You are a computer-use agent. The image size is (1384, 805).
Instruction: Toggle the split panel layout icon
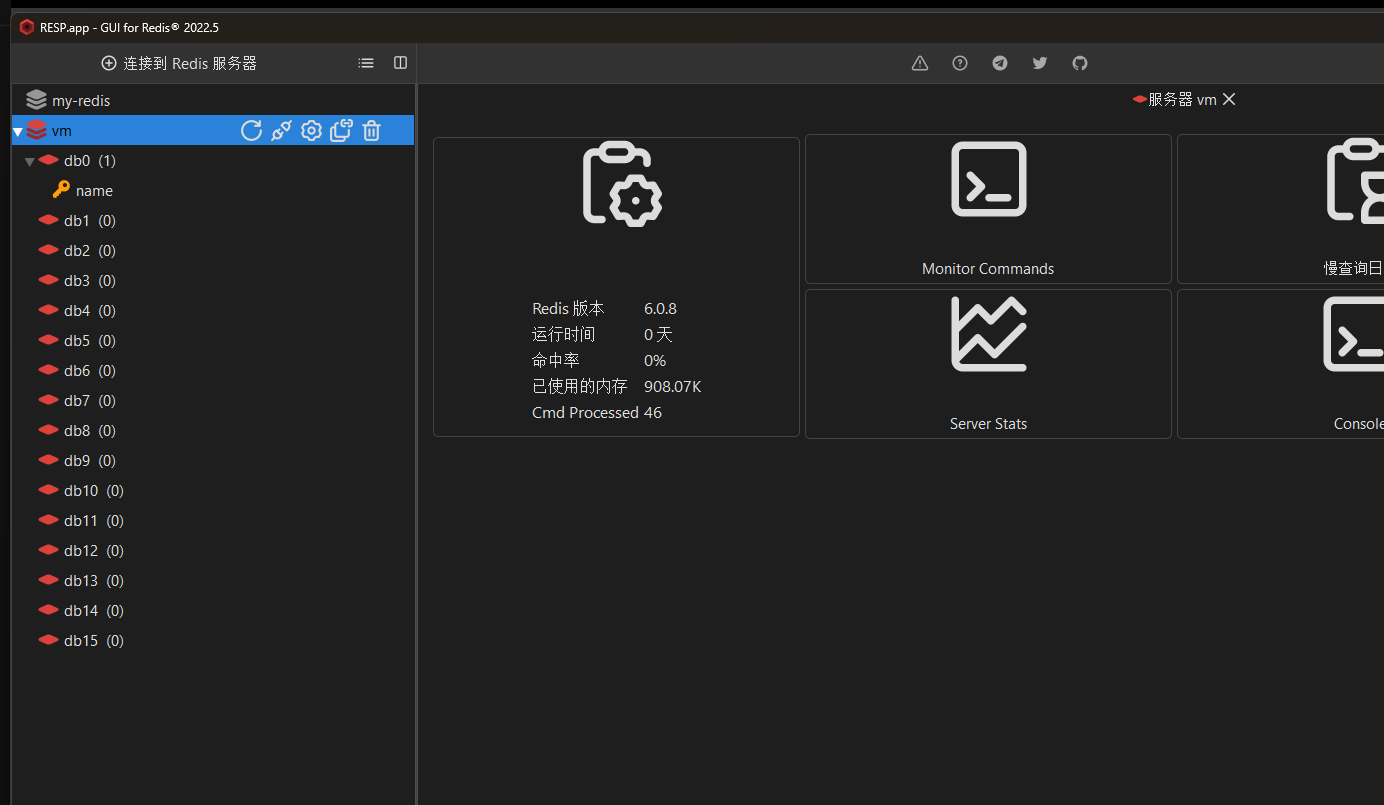point(400,63)
